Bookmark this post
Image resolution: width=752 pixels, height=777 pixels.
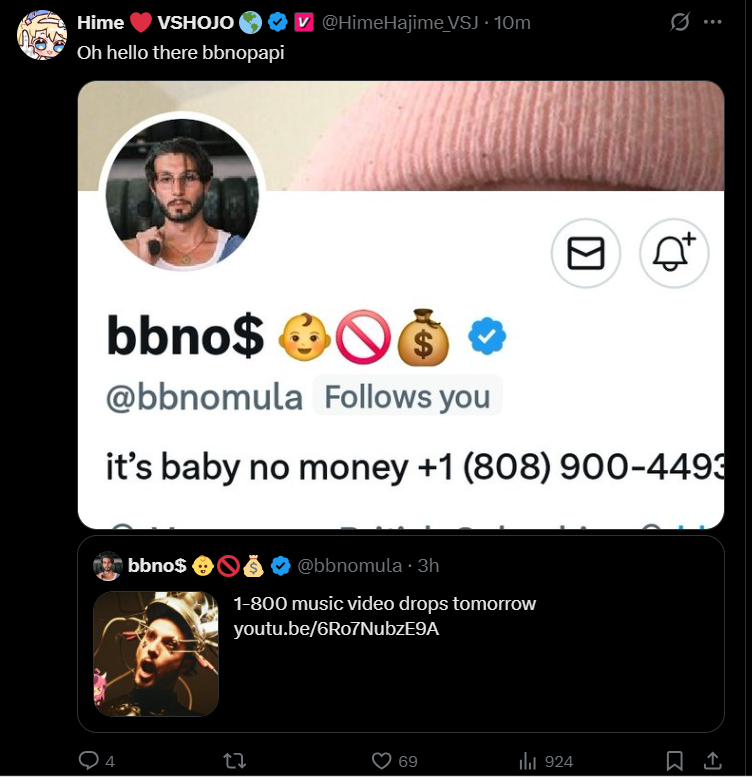pos(675,761)
